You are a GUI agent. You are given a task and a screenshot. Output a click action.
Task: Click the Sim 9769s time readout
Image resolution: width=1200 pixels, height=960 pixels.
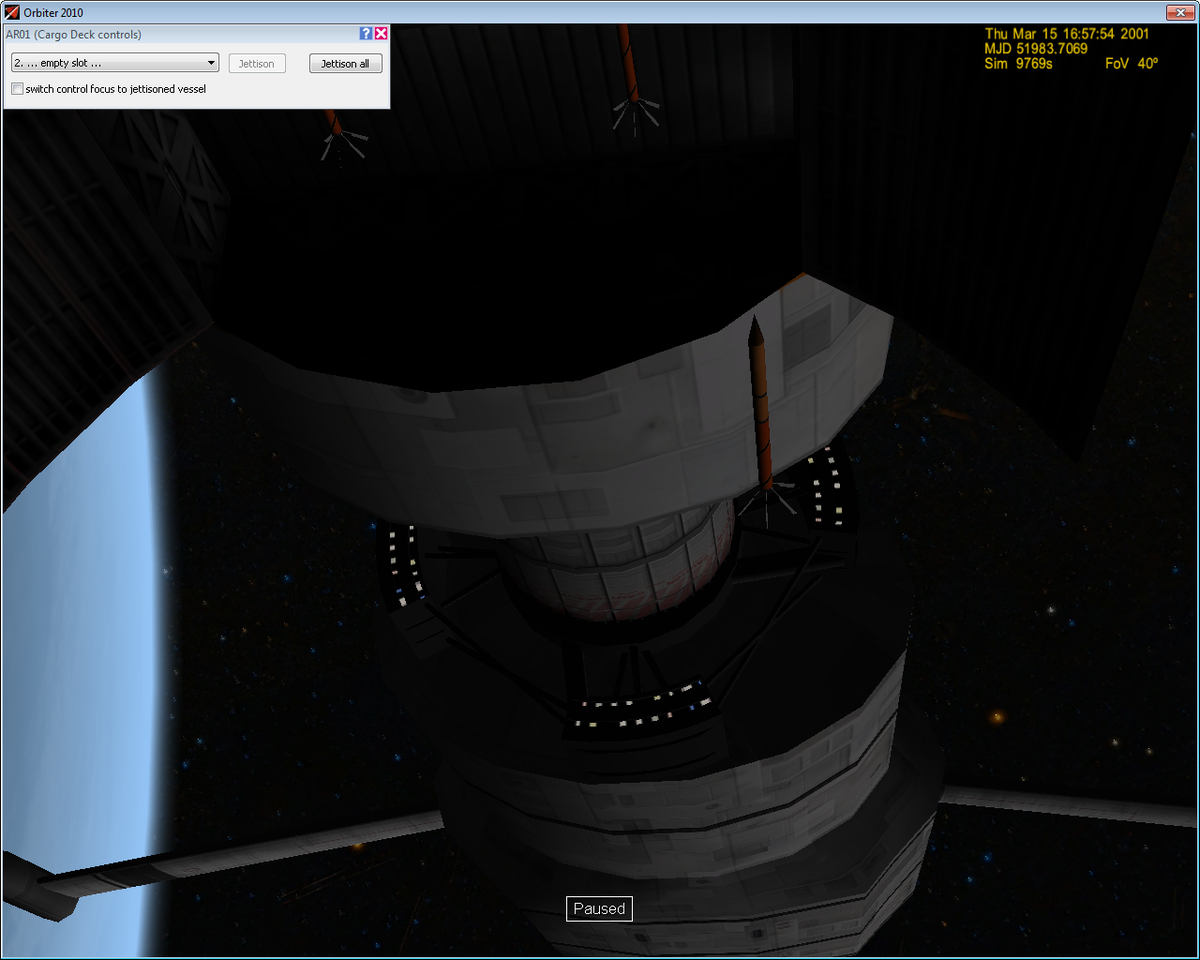point(1018,63)
